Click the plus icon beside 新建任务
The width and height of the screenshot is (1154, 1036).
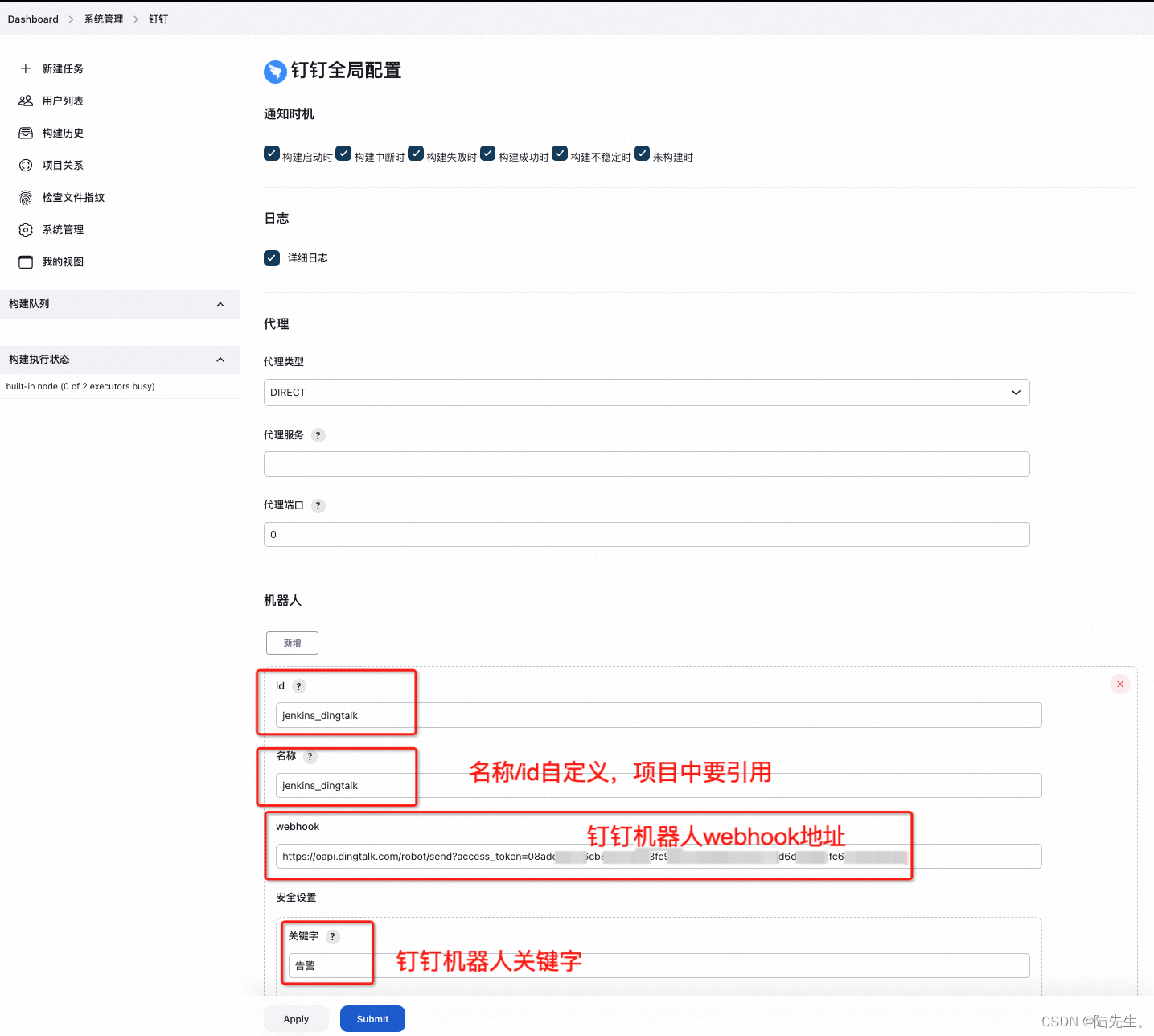[x=26, y=68]
